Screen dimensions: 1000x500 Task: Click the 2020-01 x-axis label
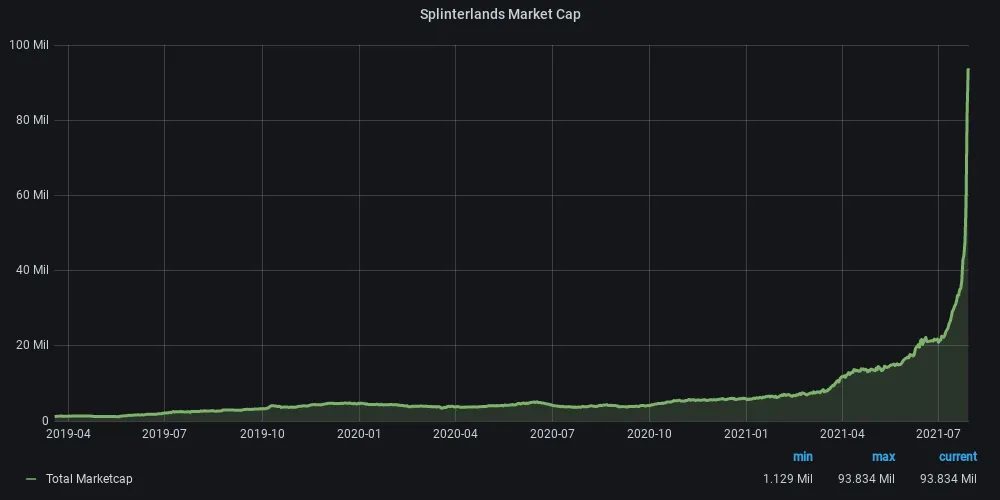click(x=359, y=434)
